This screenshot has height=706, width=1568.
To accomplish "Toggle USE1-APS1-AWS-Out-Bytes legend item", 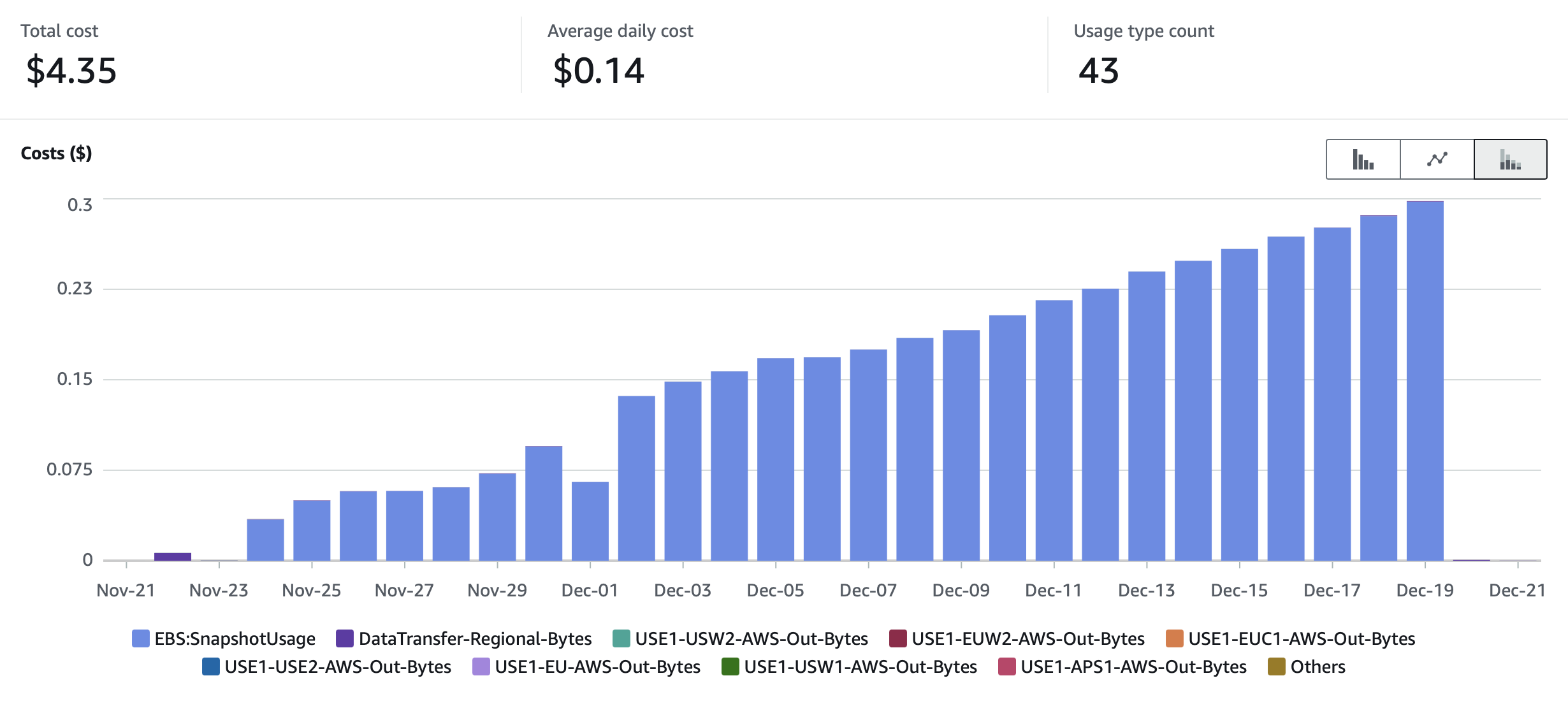I will (1133, 666).
